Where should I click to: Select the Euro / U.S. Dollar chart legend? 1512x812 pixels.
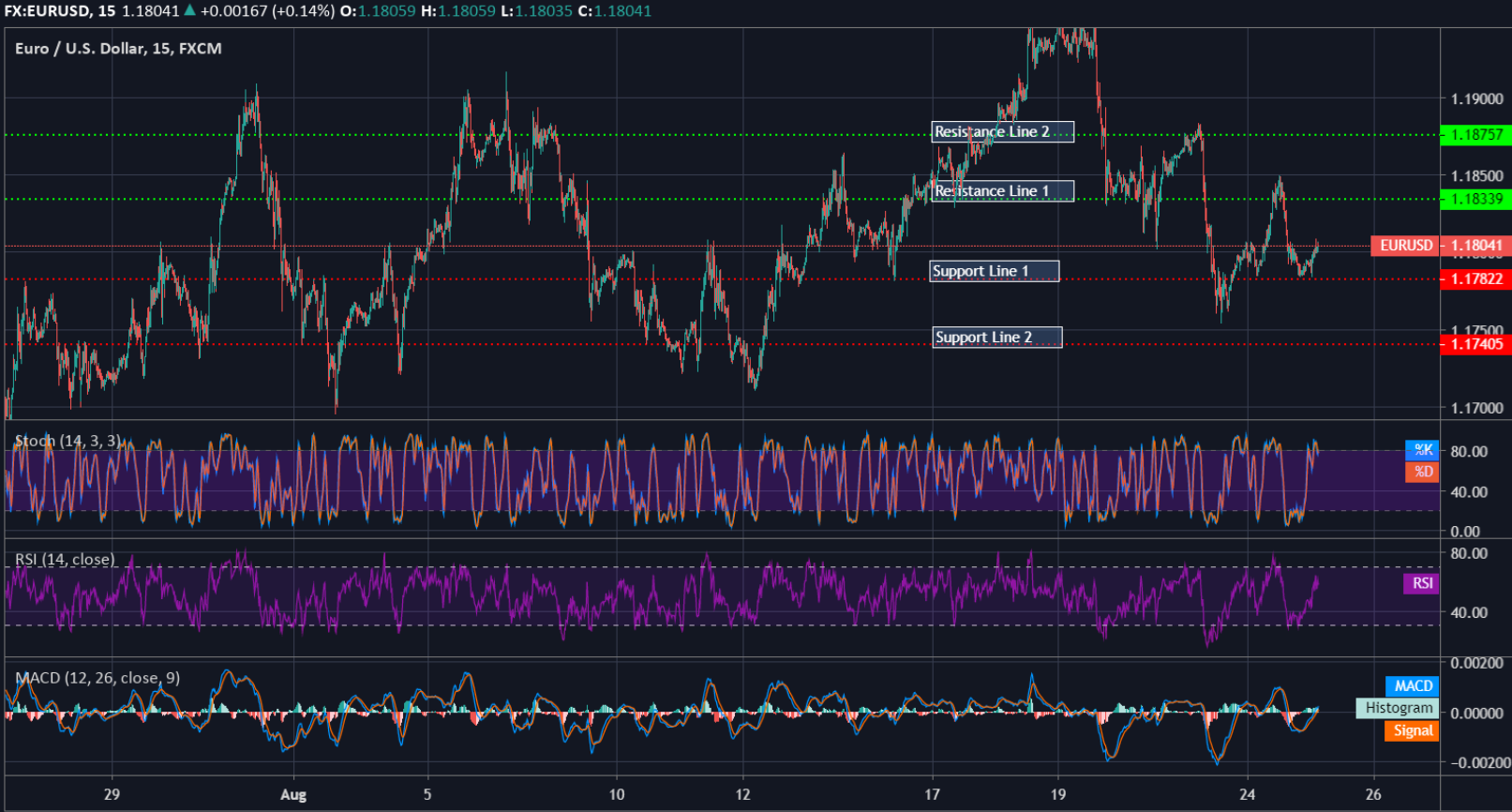tap(118, 48)
